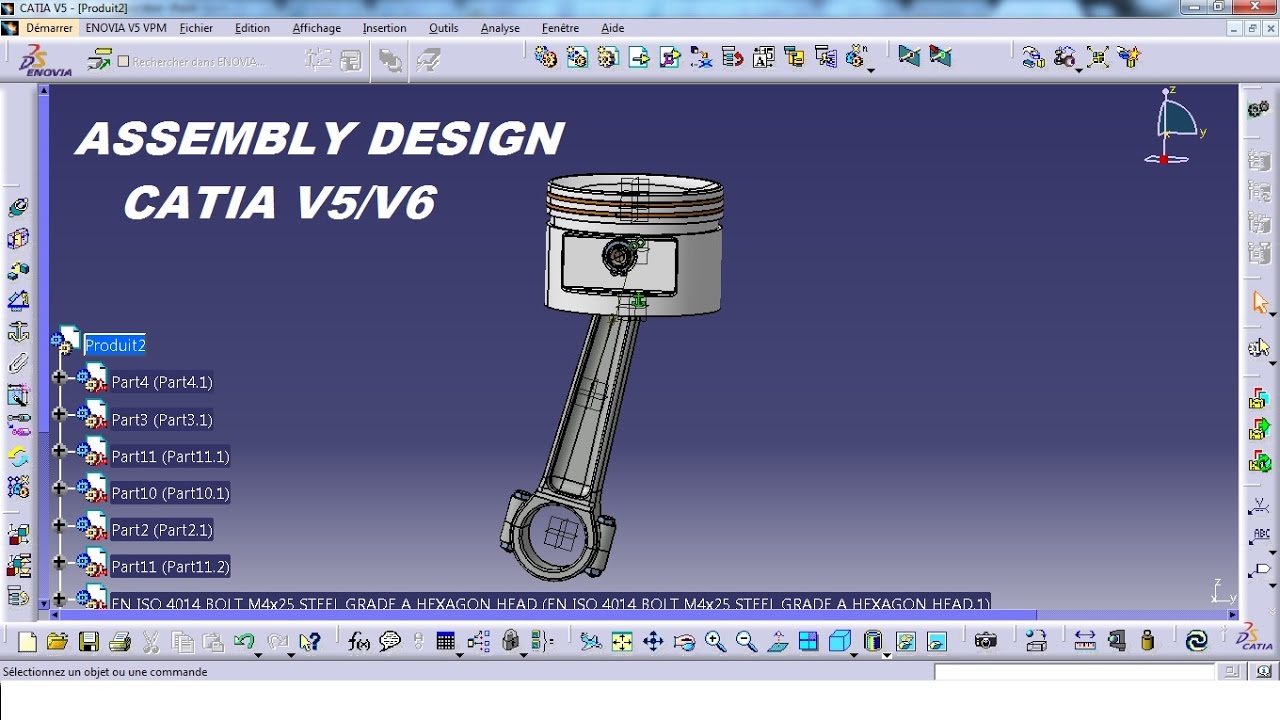The width and height of the screenshot is (1280, 720).
Task: Click the Fit All In icon
Action: [x=622, y=642]
